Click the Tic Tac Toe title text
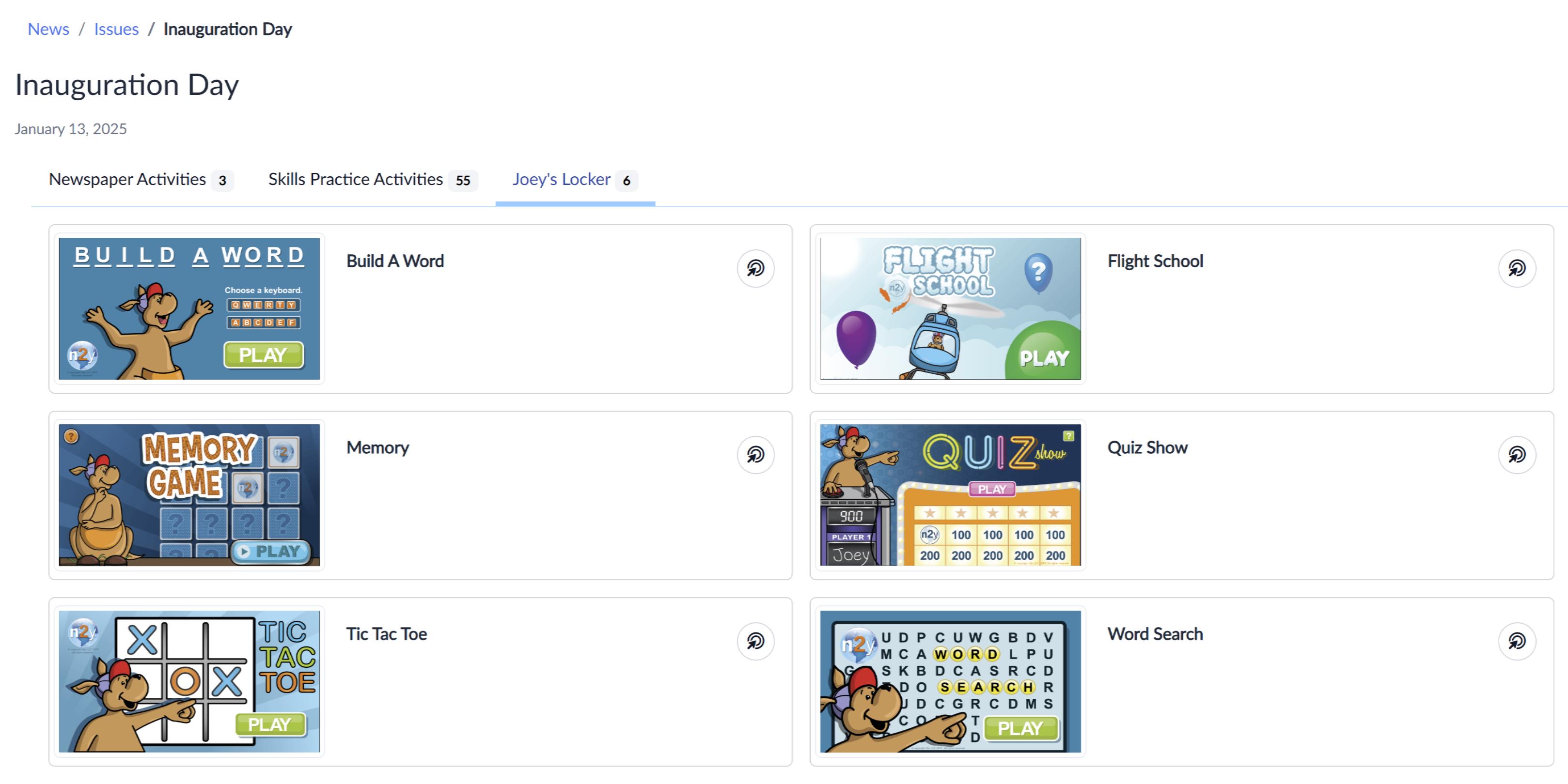The width and height of the screenshot is (1568, 784). (387, 634)
